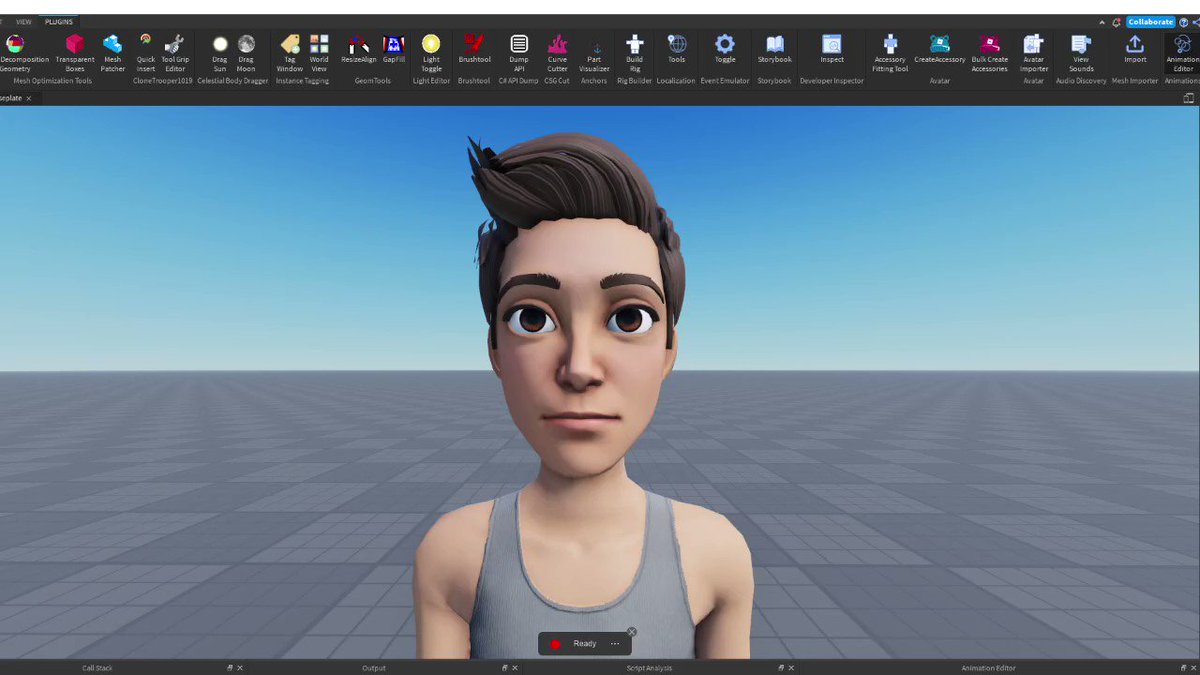Switch to the PLUGINS tab
This screenshot has width=1200, height=675.
(x=58, y=21)
